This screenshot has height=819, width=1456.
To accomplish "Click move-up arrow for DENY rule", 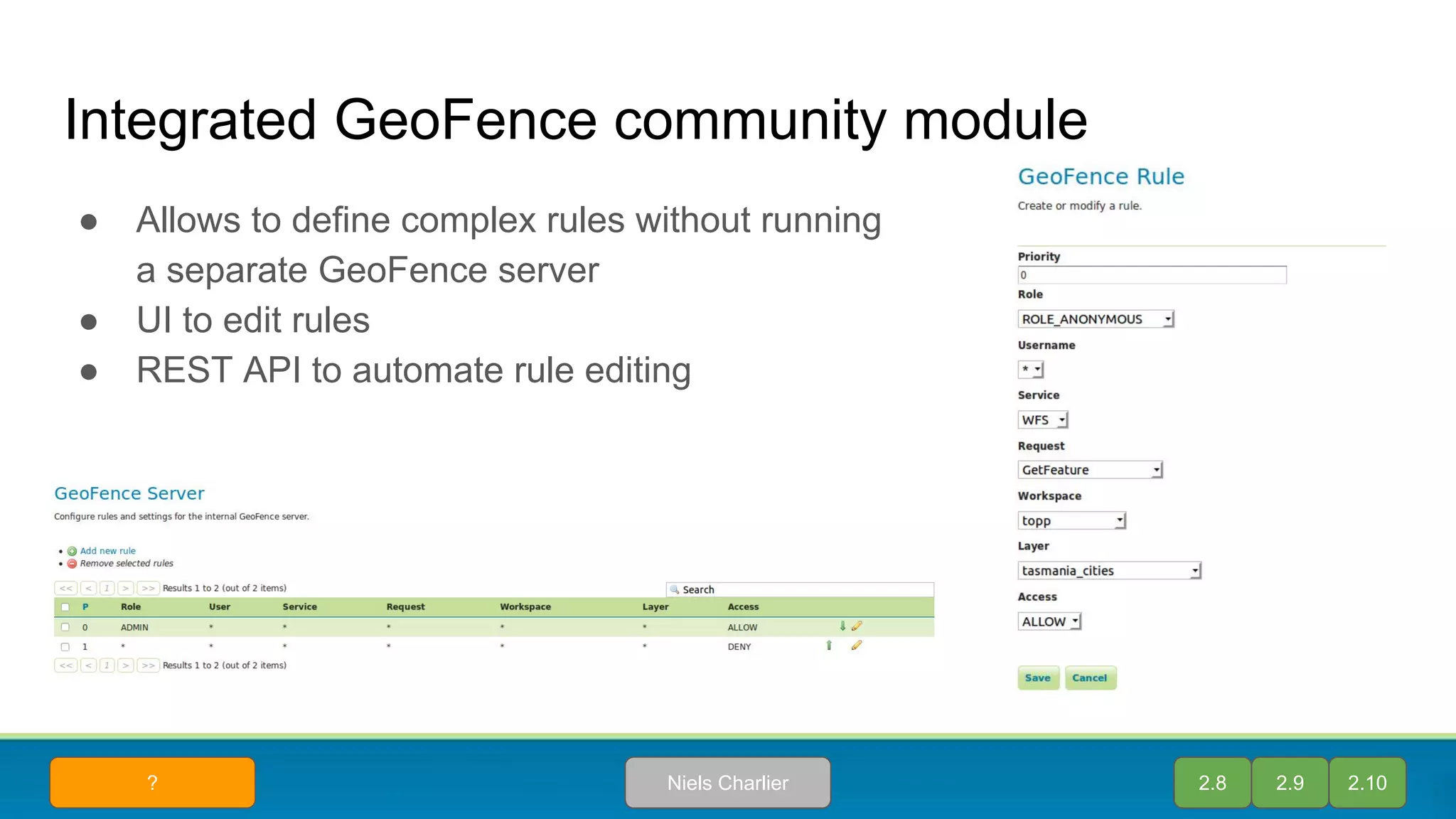I will (x=829, y=646).
